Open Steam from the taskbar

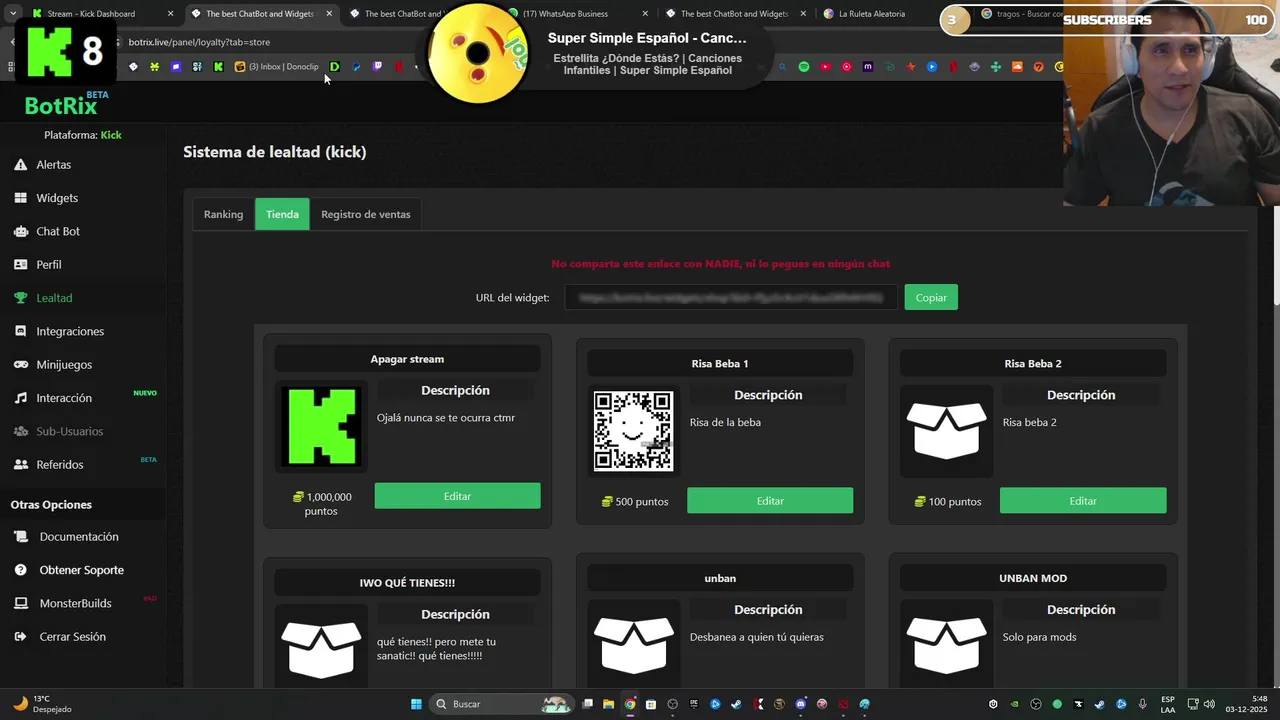tap(736, 704)
